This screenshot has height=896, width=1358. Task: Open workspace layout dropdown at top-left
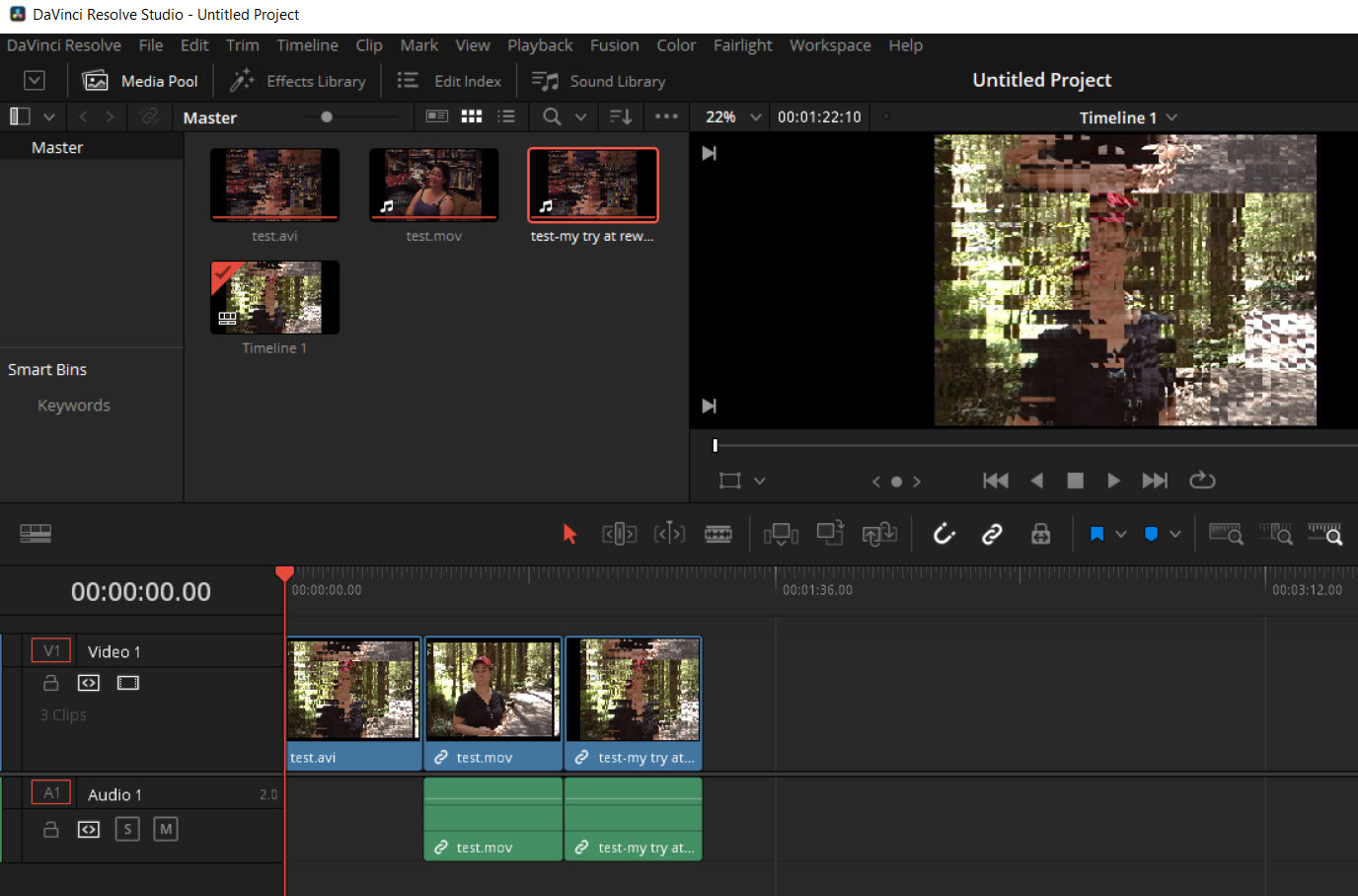(35, 81)
